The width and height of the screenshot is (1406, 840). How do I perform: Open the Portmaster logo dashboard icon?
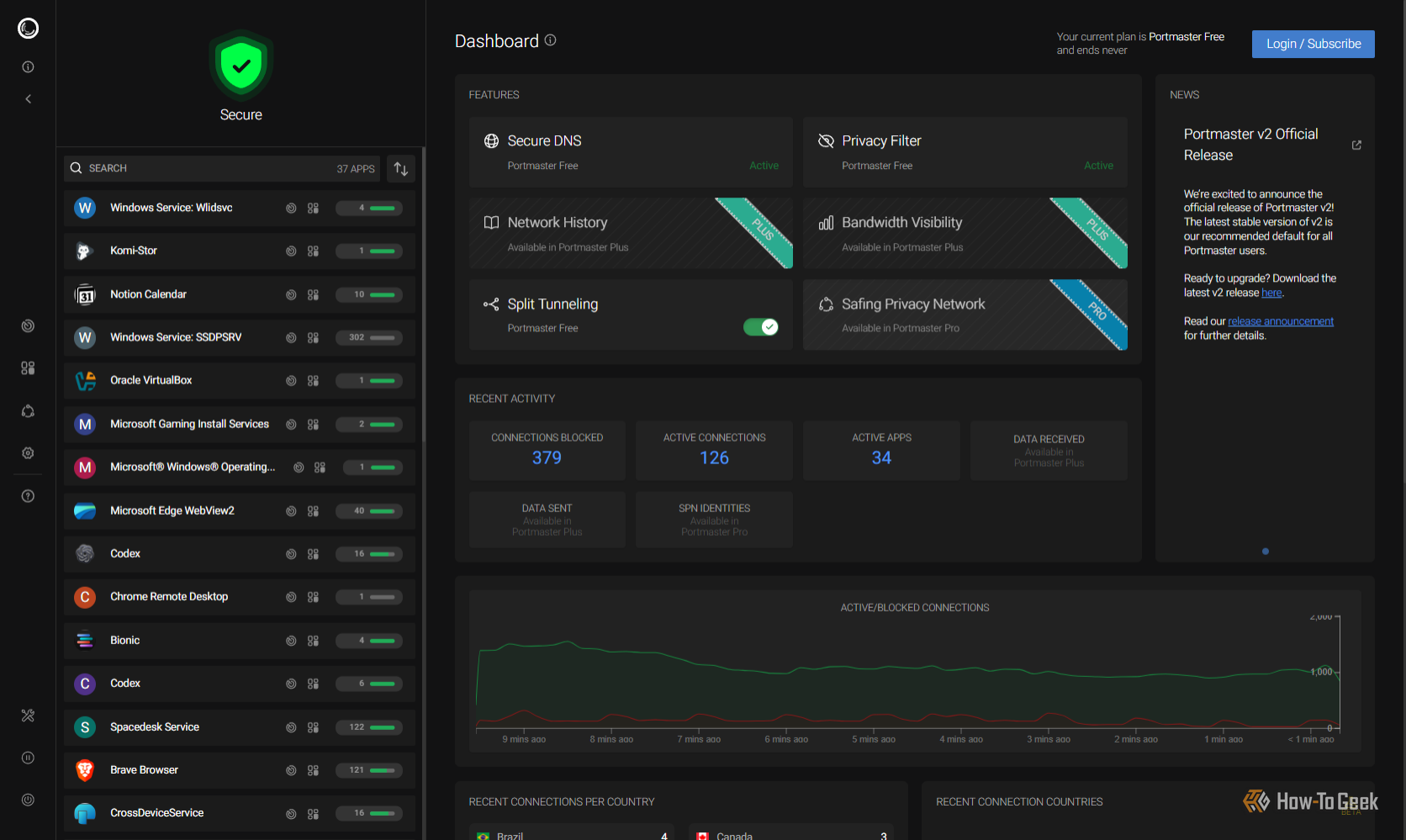click(x=28, y=29)
